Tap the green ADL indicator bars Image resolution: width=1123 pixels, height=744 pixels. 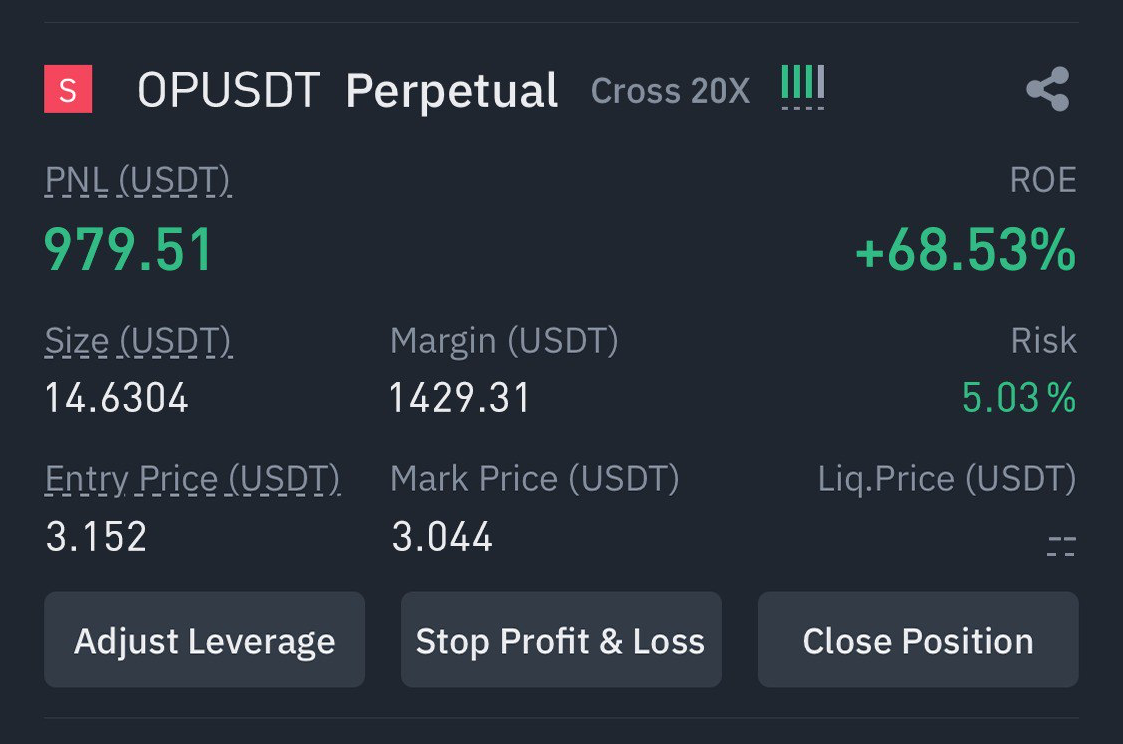(x=802, y=86)
